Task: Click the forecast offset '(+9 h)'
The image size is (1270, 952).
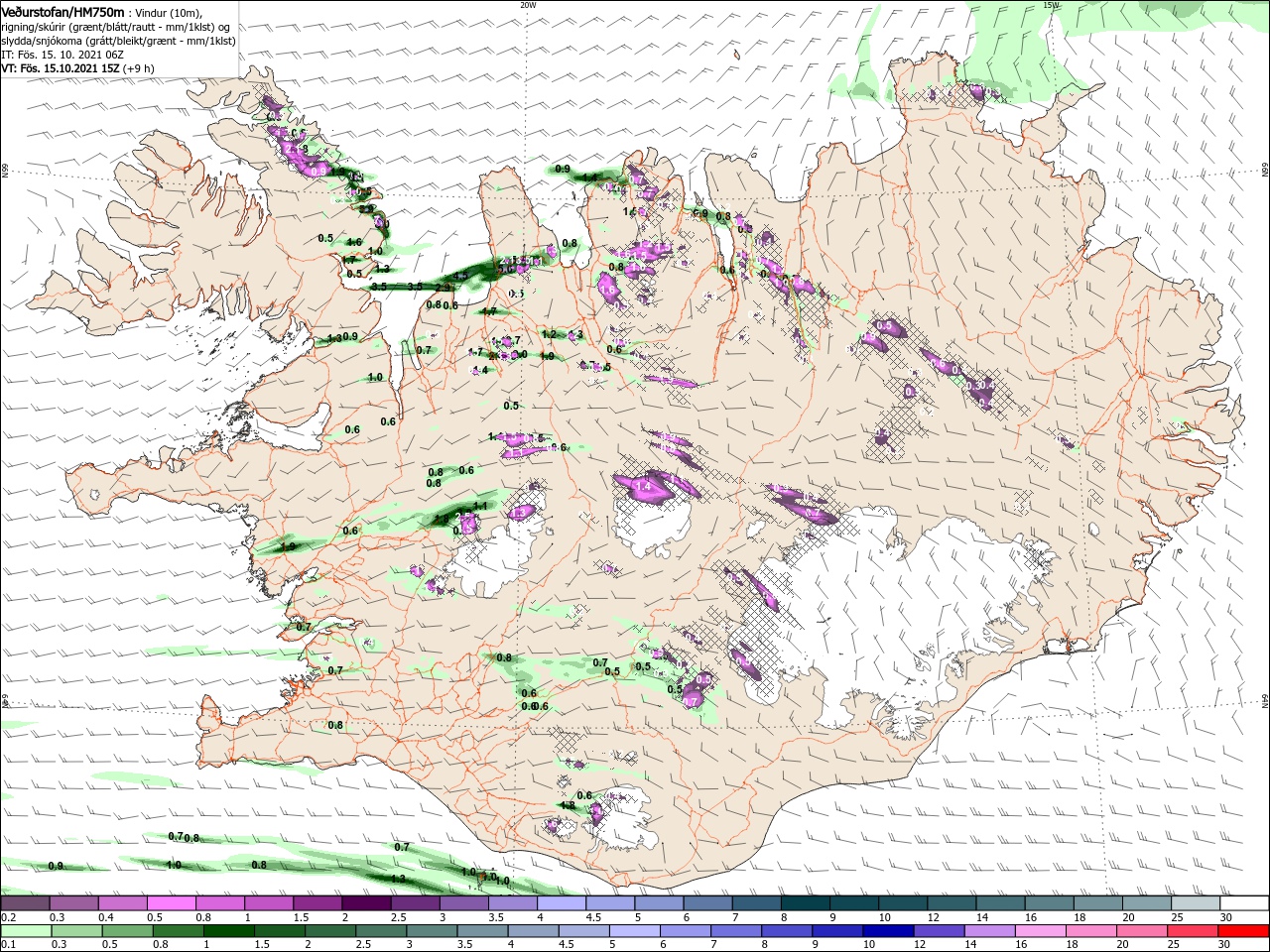Action: [139, 68]
